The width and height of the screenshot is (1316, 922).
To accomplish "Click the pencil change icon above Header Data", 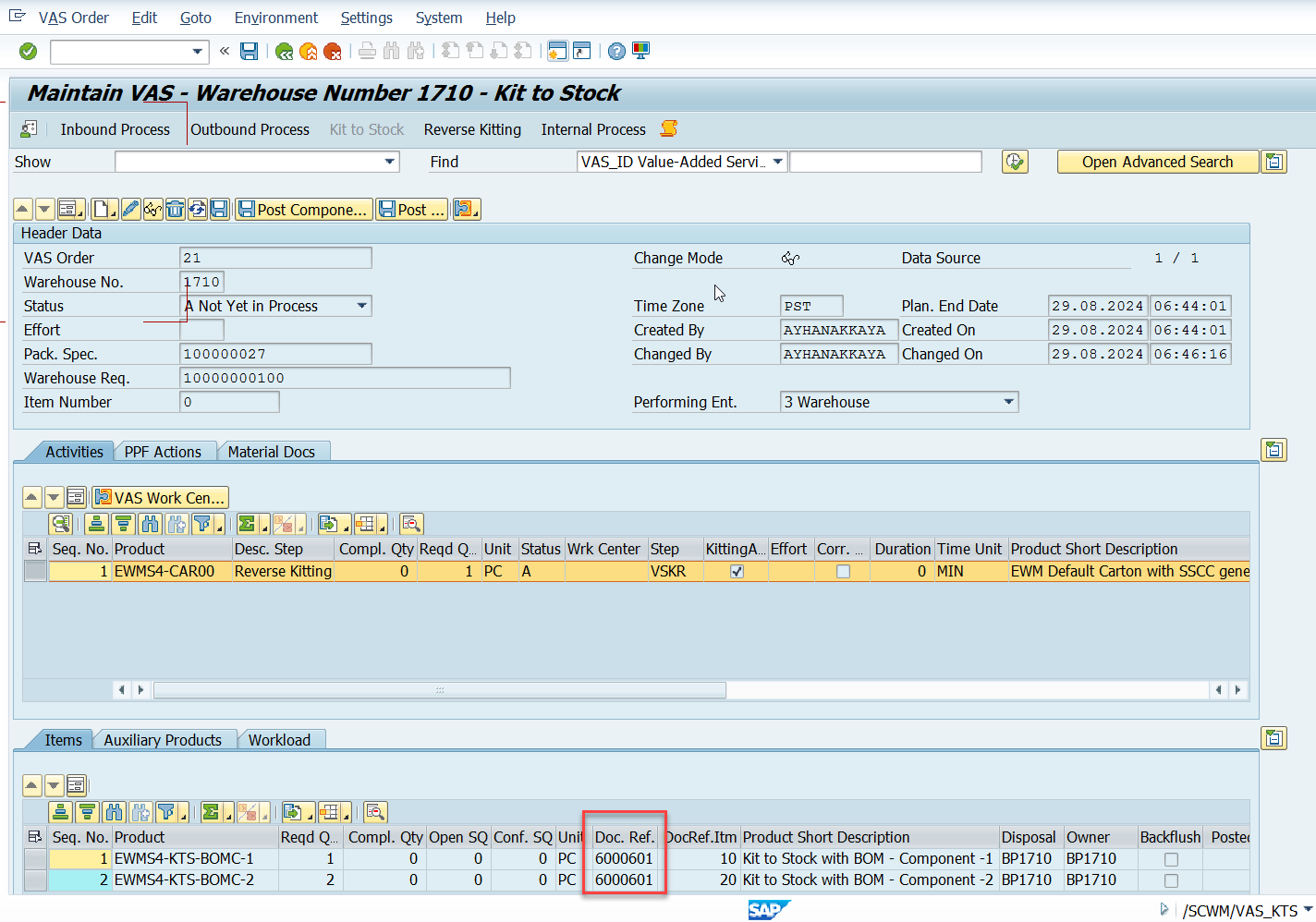I will point(130,210).
